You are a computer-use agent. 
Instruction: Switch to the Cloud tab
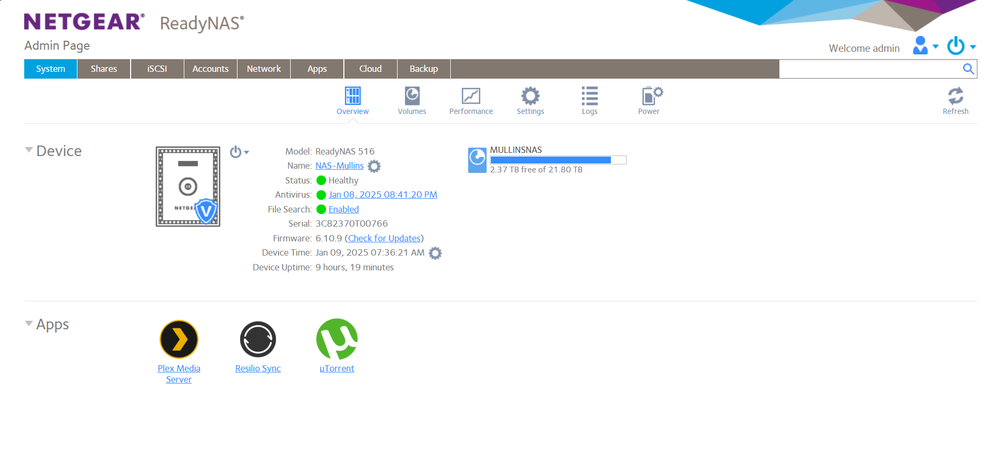click(x=371, y=69)
